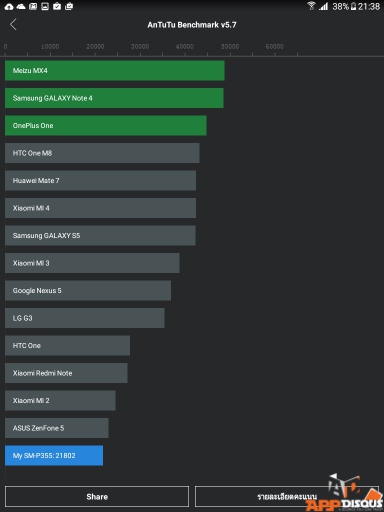Select the Huawei Mate 7 bar

click(x=100, y=180)
